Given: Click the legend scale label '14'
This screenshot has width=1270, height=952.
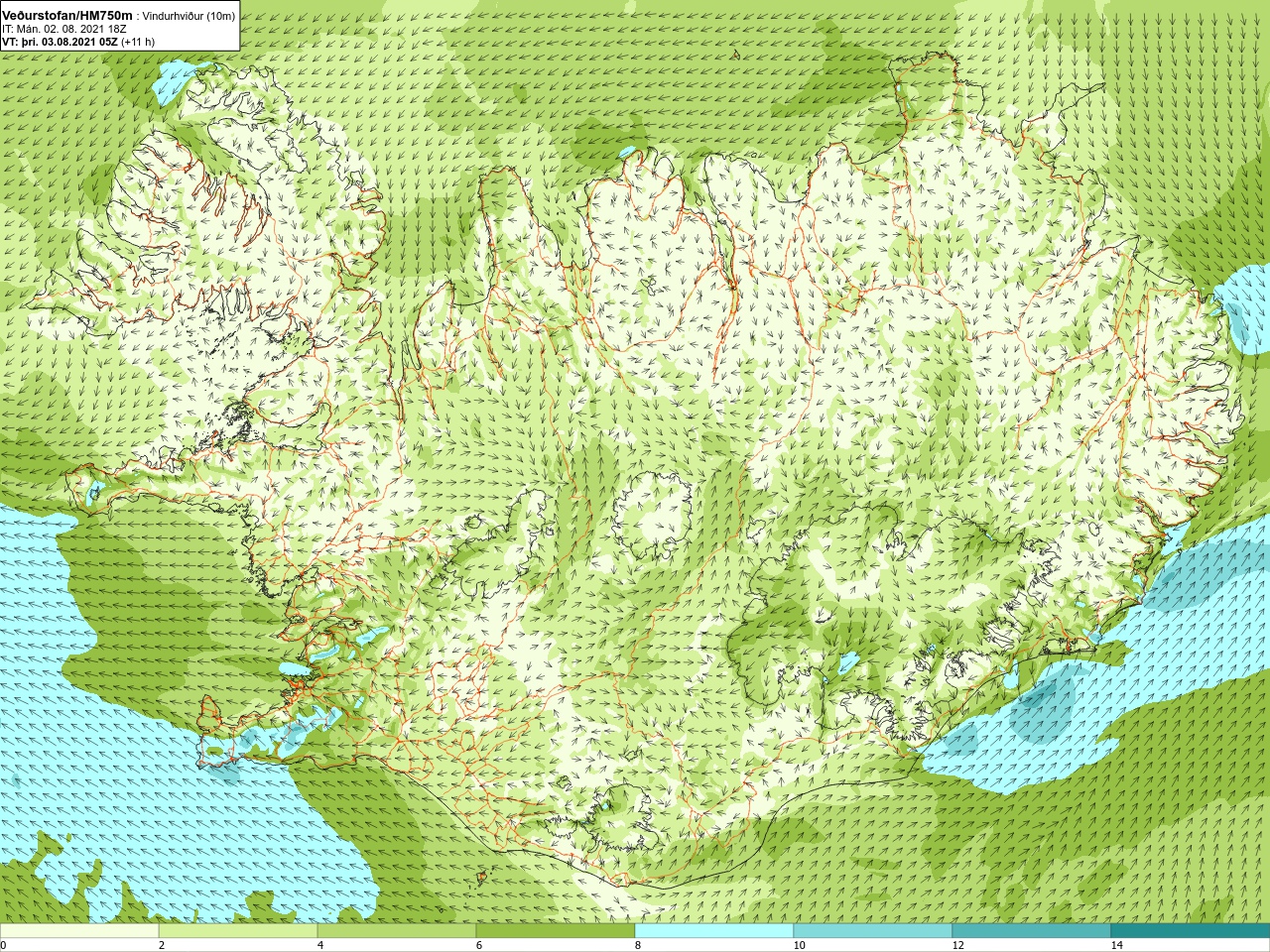Looking at the screenshot, I should pyautogui.click(x=1116, y=945).
